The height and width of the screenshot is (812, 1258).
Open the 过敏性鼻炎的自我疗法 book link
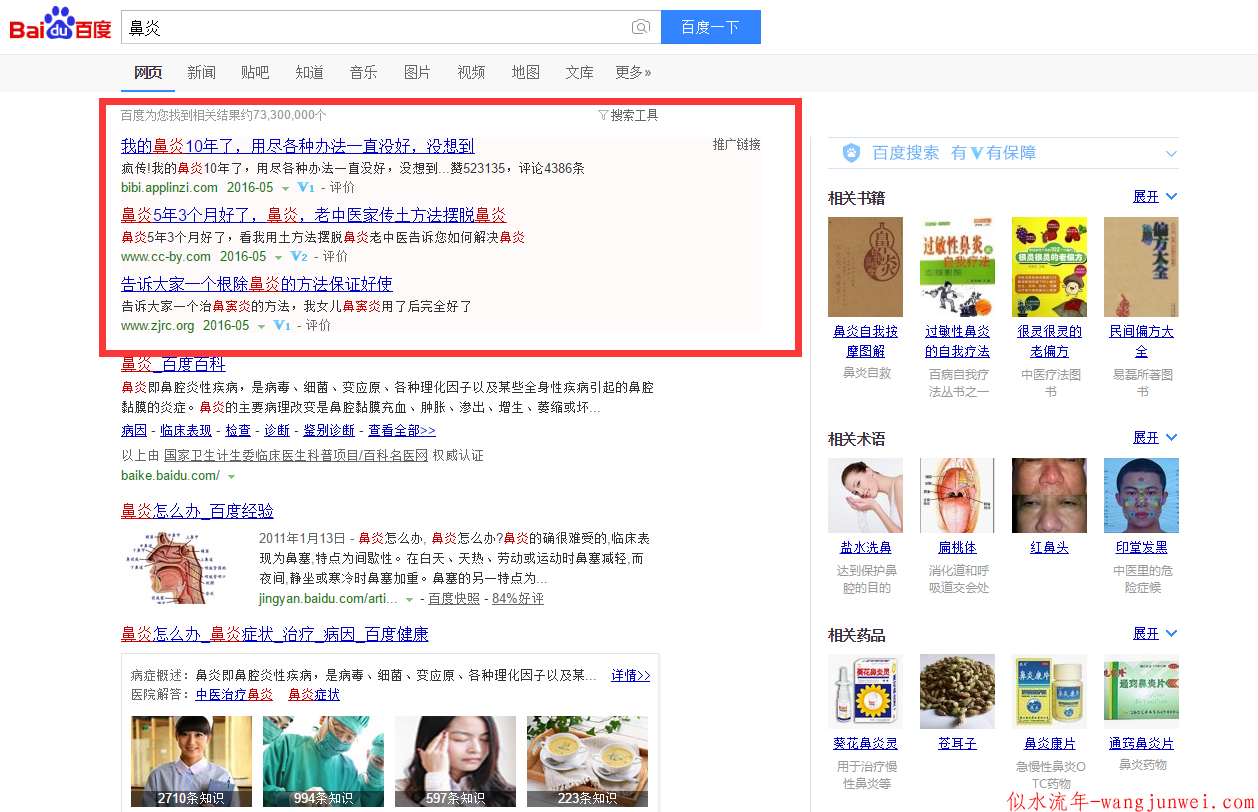point(957,341)
